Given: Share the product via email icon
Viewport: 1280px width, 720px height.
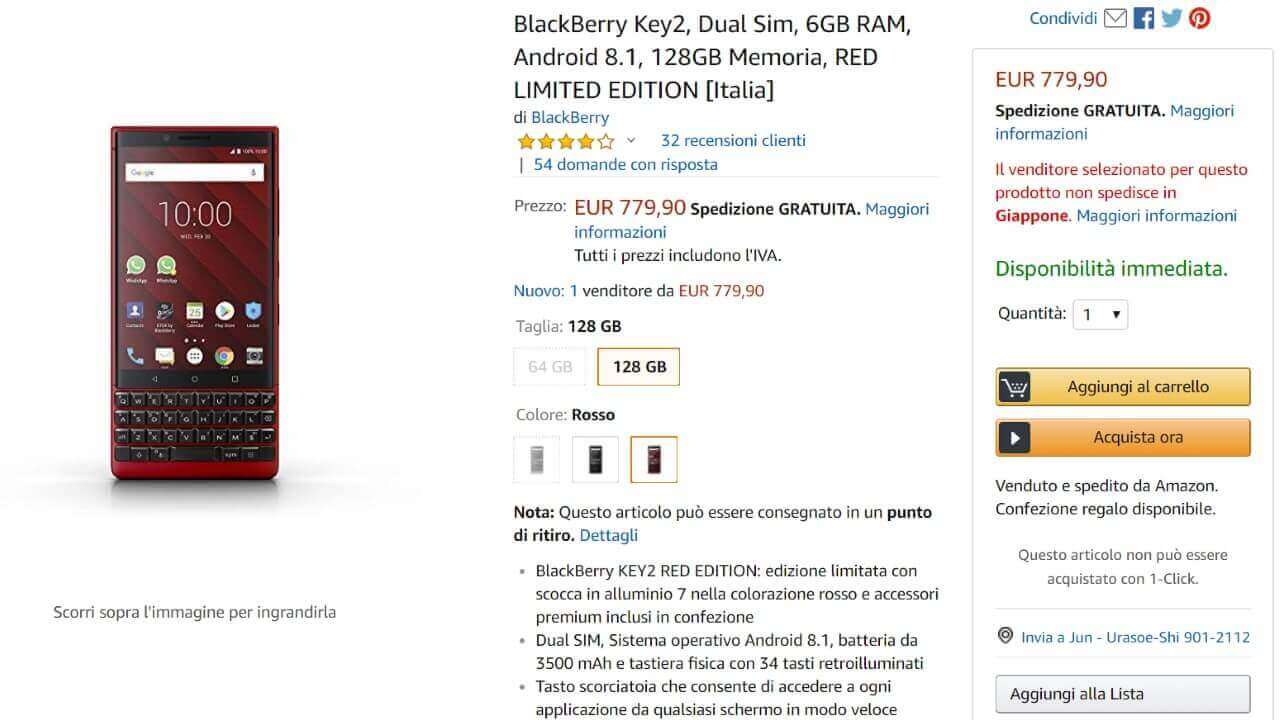Looking at the screenshot, I should [x=1115, y=18].
